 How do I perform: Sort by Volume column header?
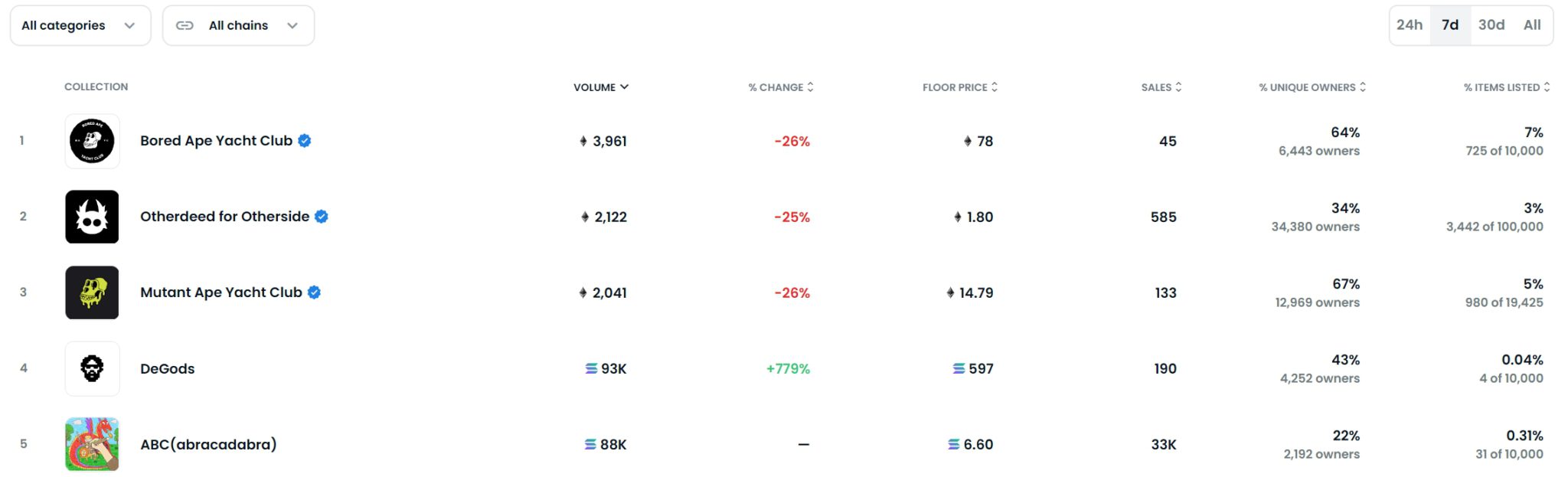coord(600,87)
